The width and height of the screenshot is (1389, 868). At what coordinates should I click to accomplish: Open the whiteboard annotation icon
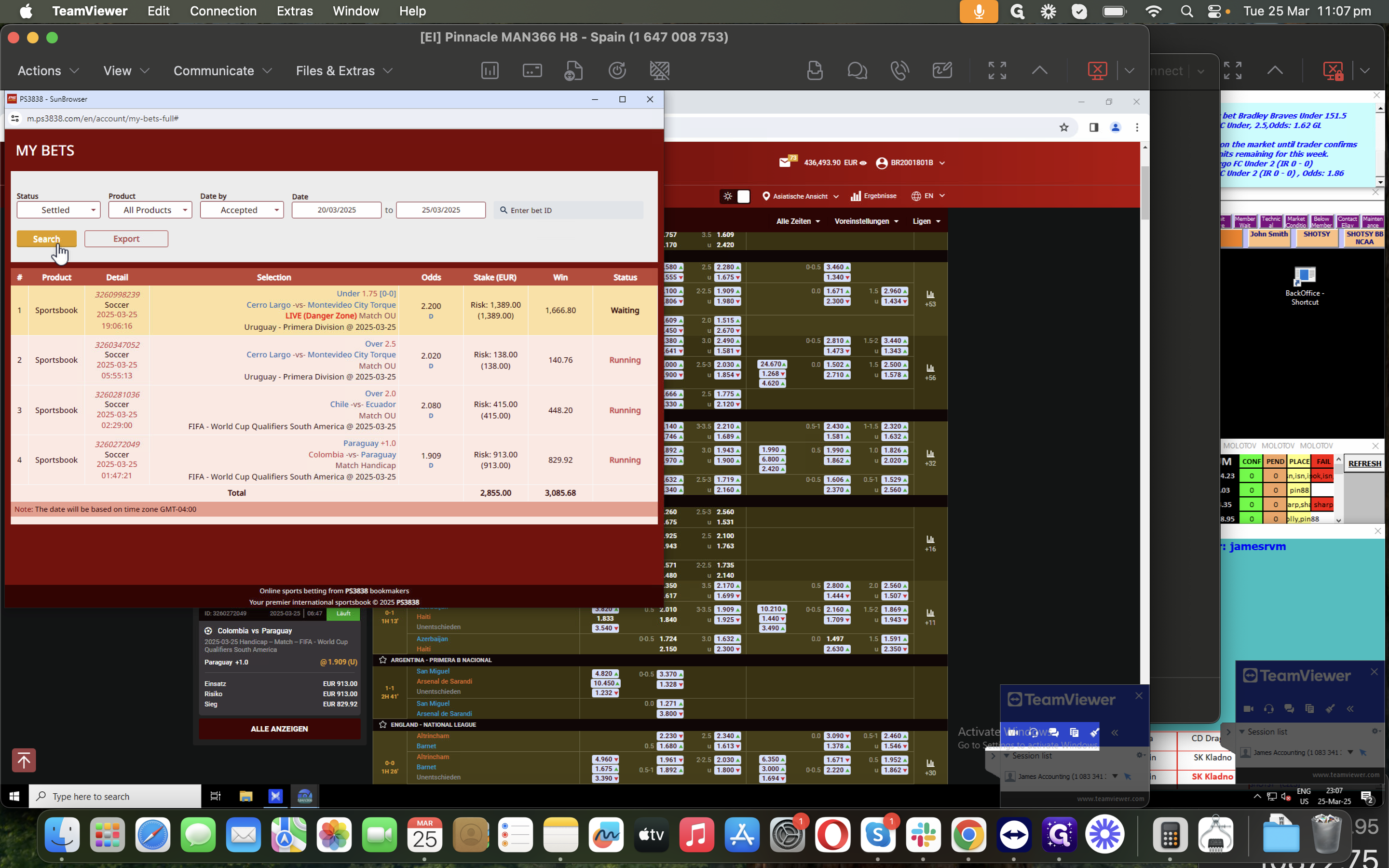(x=942, y=70)
